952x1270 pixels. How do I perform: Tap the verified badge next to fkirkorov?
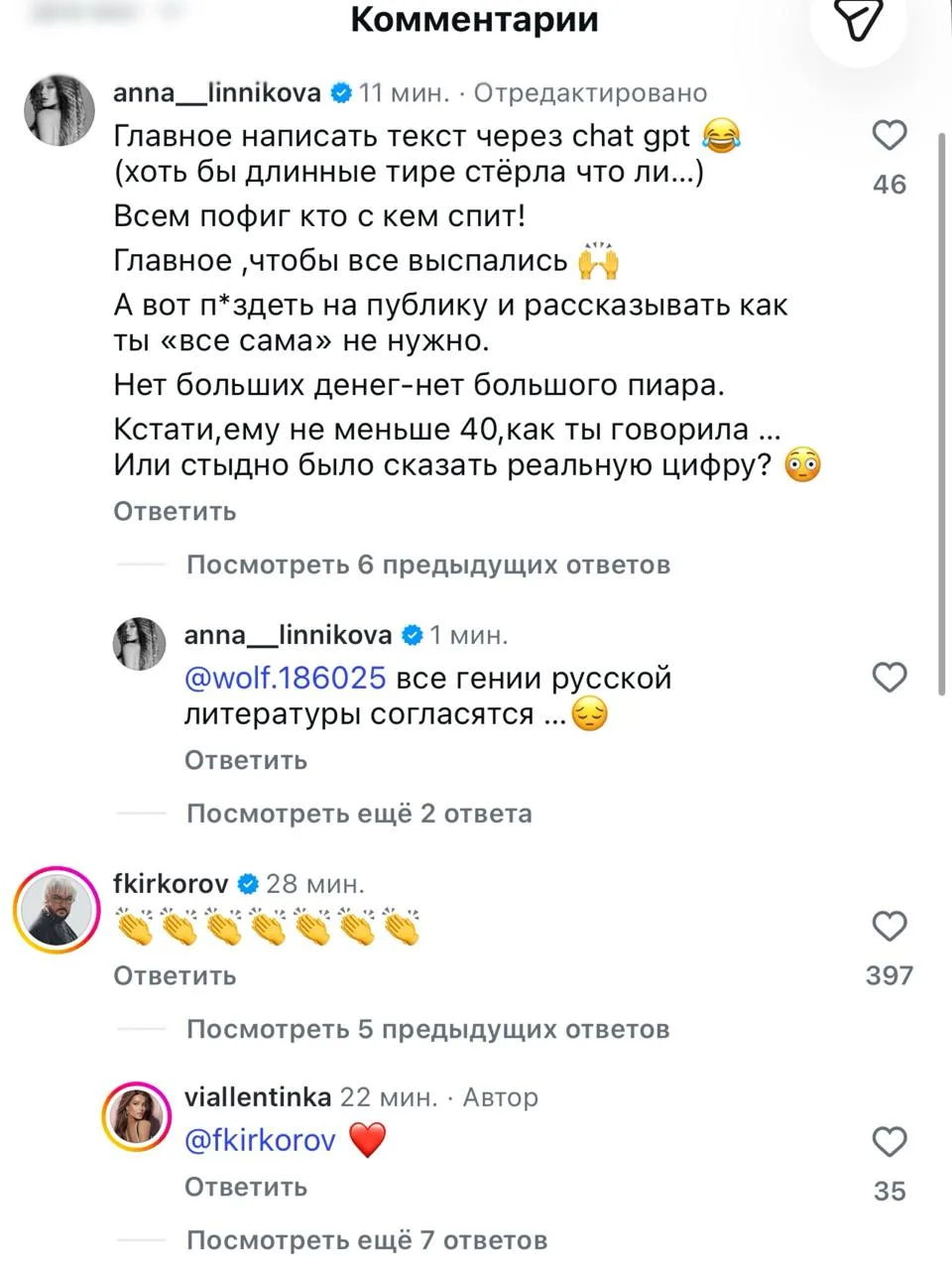click(248, 883)
